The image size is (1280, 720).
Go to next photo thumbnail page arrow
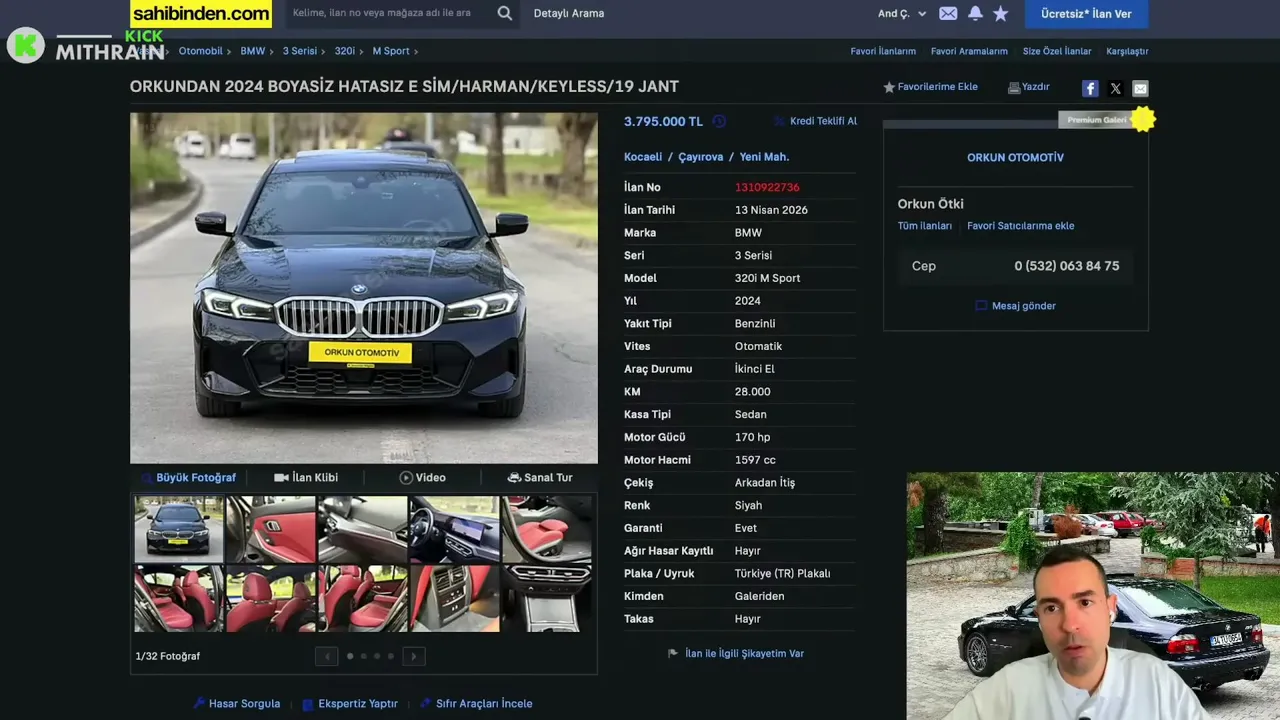click(414, 656)
